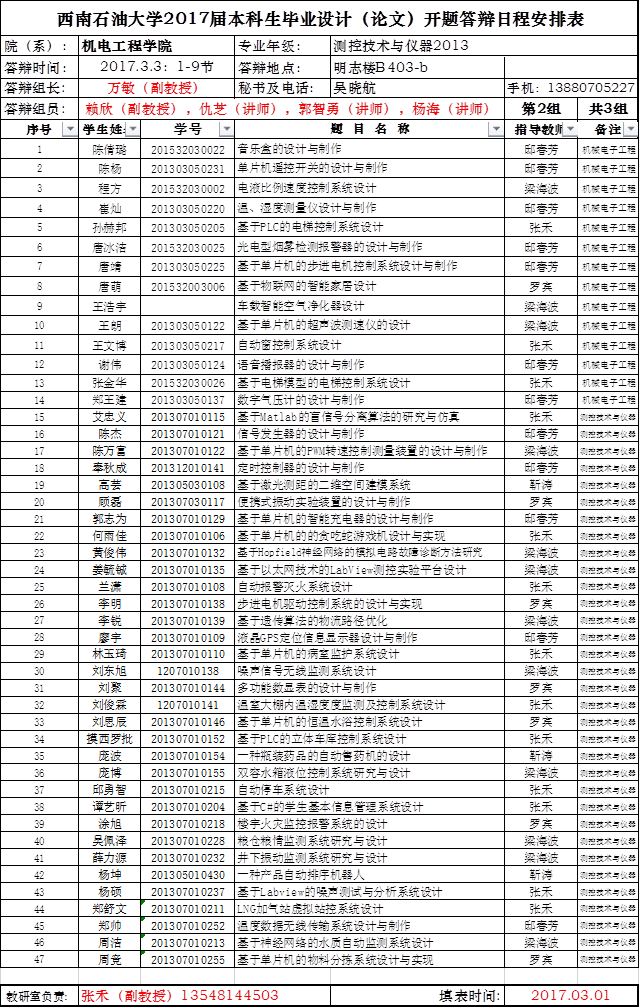Viewport: 640px width, 1008px height.
Task: Expand the 学号 column filter arrow
Action: pyautogui.click(x=223, y=129)
